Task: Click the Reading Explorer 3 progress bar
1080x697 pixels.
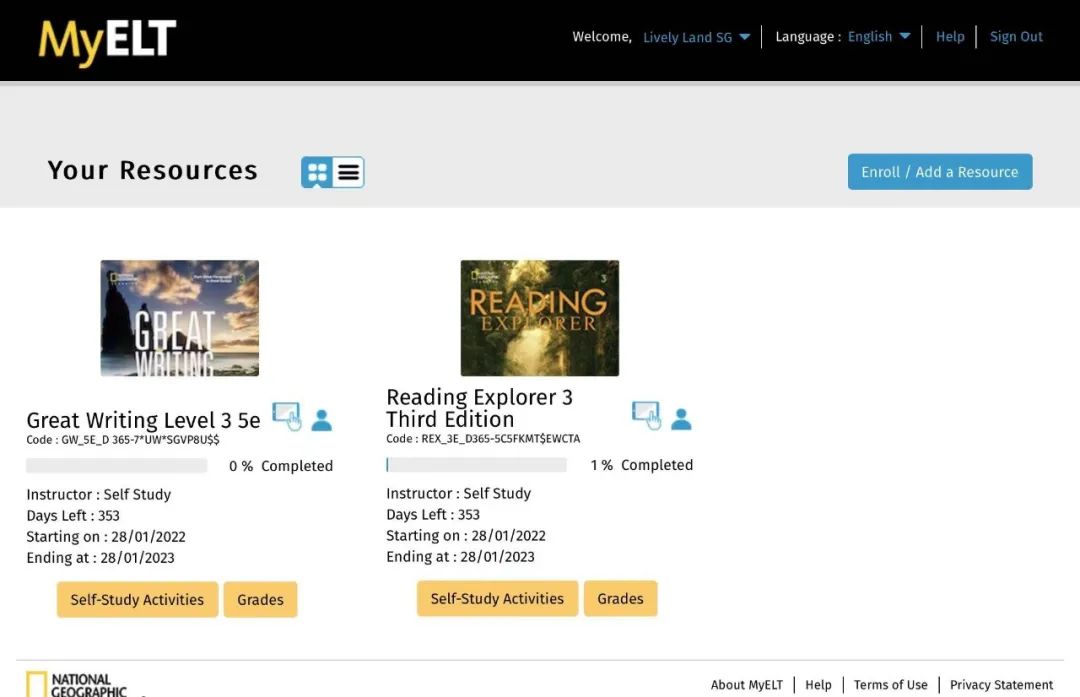Action: click(476, 465)
